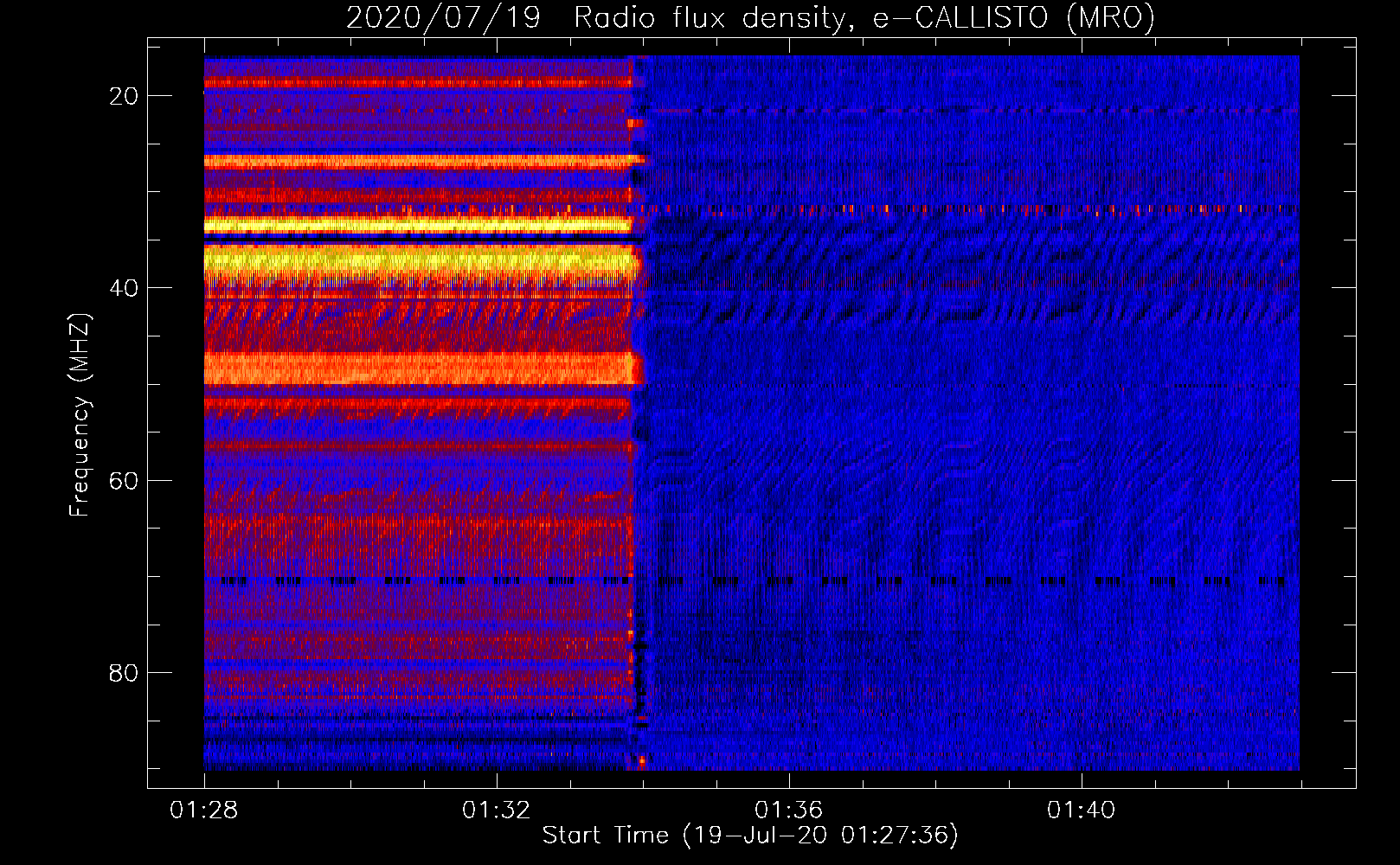Click the 01:32 time tick label
Screen dimensions: 1400x865
pos(497,811)
